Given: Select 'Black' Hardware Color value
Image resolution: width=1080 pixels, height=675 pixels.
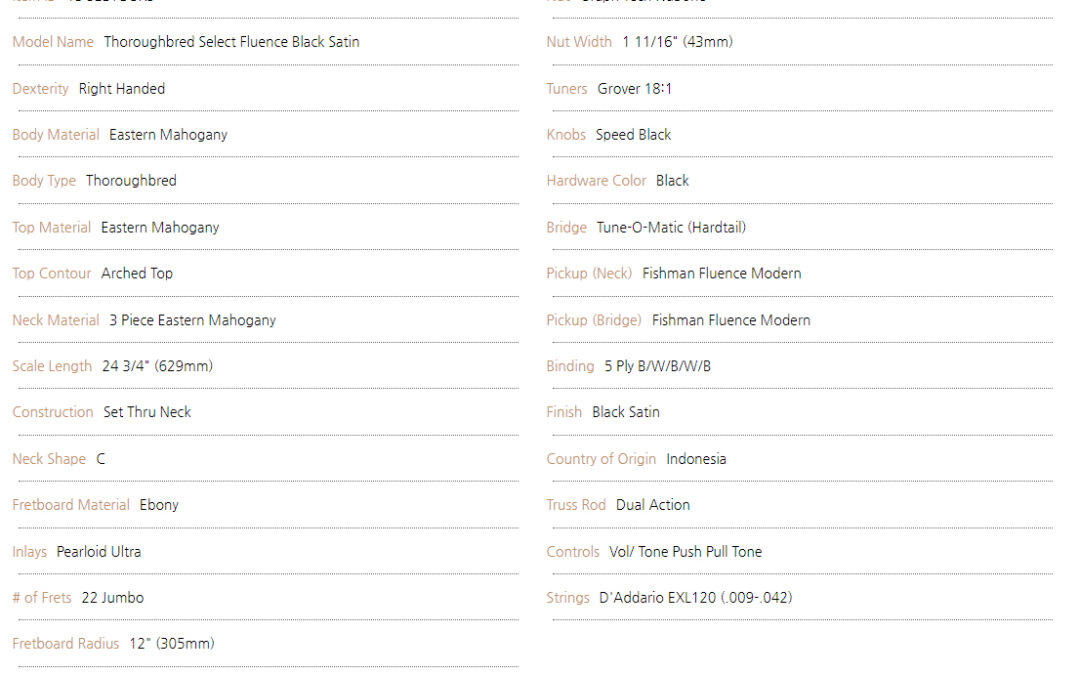Looking at the screenshot, I should (x=672, y=181).
